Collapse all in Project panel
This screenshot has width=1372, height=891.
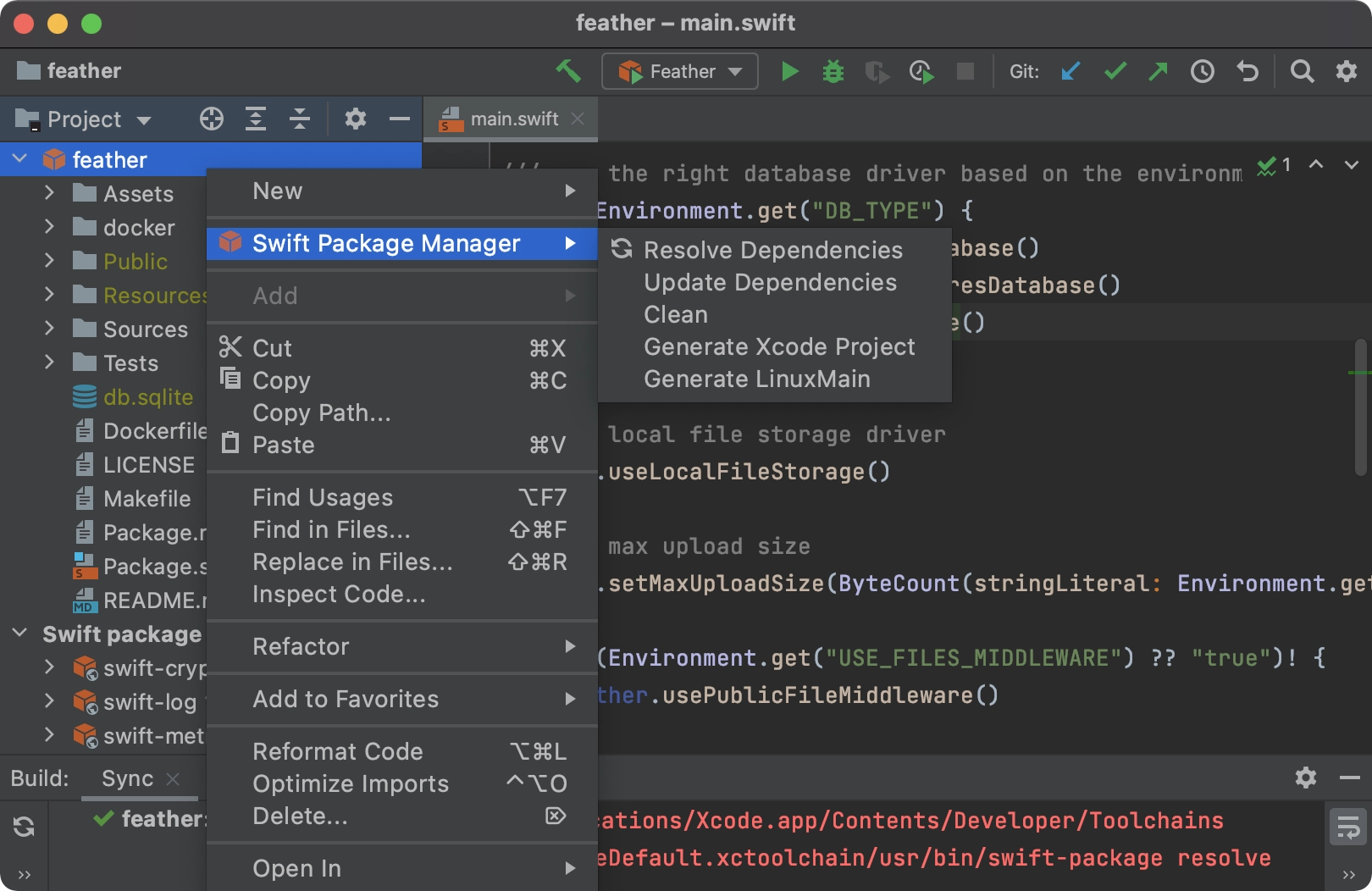[x=300, y=119]
